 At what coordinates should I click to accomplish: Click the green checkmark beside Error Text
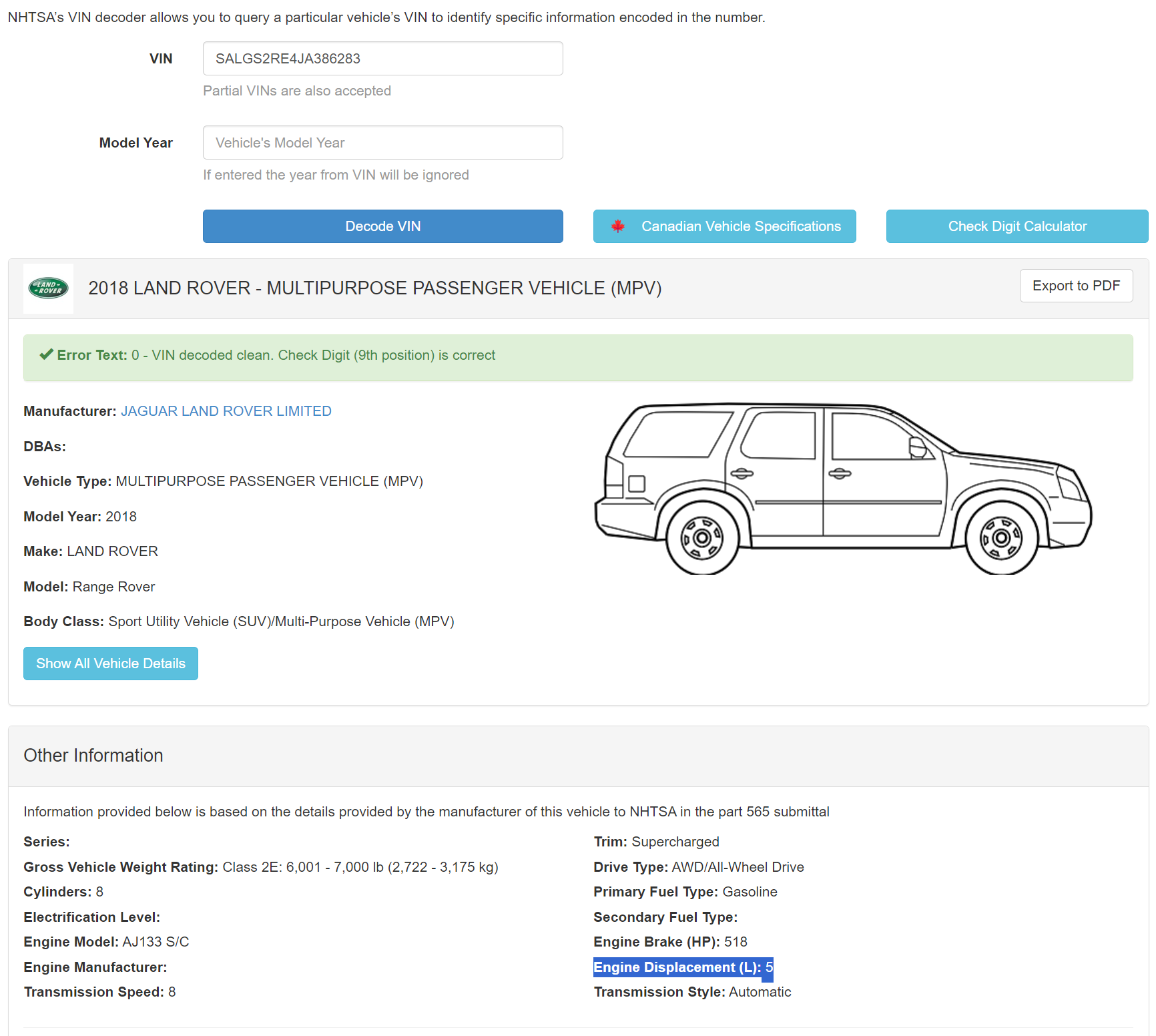tap(46, 354)
